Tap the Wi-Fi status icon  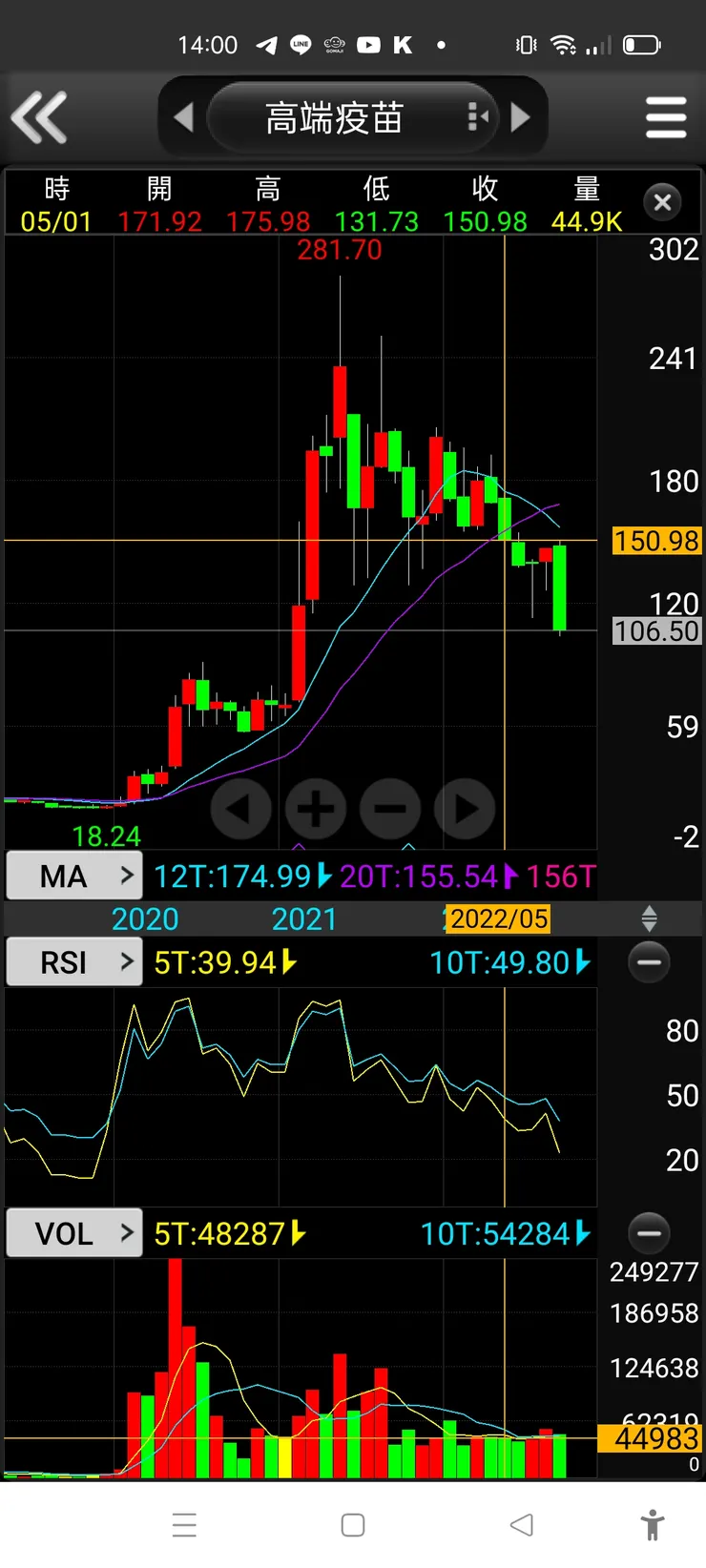[563, 45]
